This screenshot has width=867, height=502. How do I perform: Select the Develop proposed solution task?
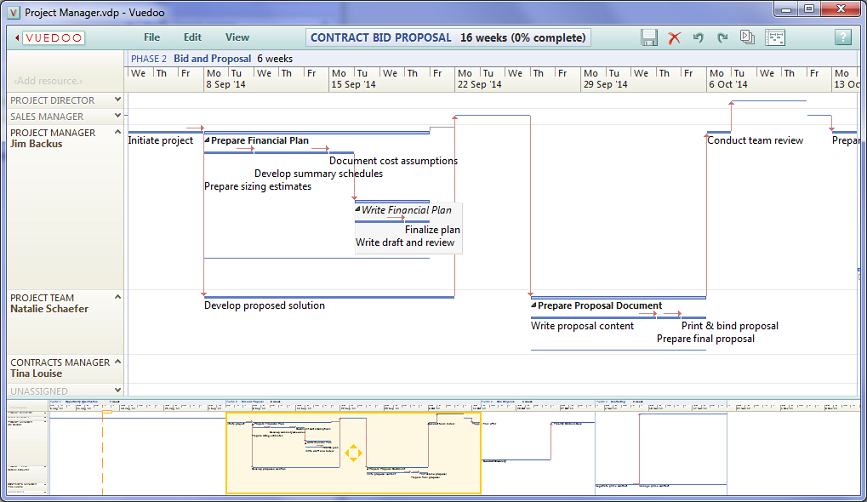[264, 306]
